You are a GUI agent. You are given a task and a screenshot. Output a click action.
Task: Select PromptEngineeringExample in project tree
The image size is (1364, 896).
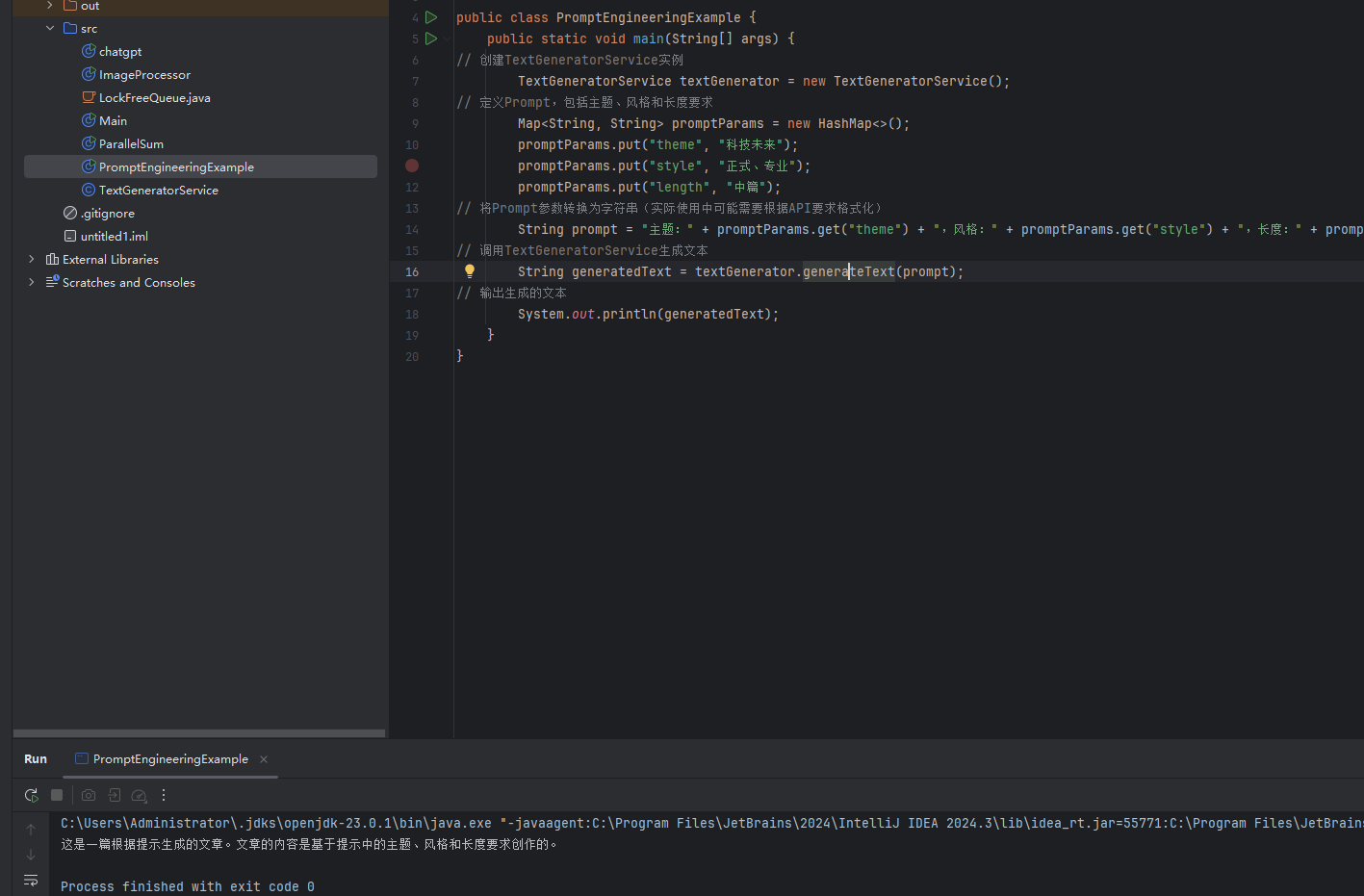coord(200,166)
